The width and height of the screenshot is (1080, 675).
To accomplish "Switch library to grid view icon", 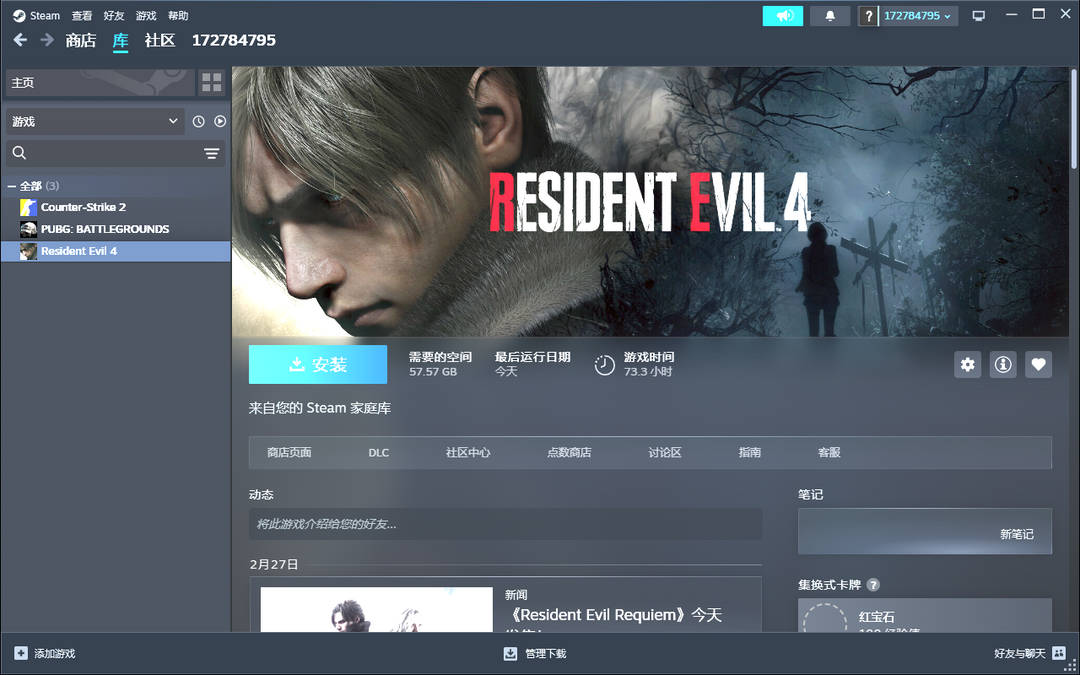I will pos(211,83).
